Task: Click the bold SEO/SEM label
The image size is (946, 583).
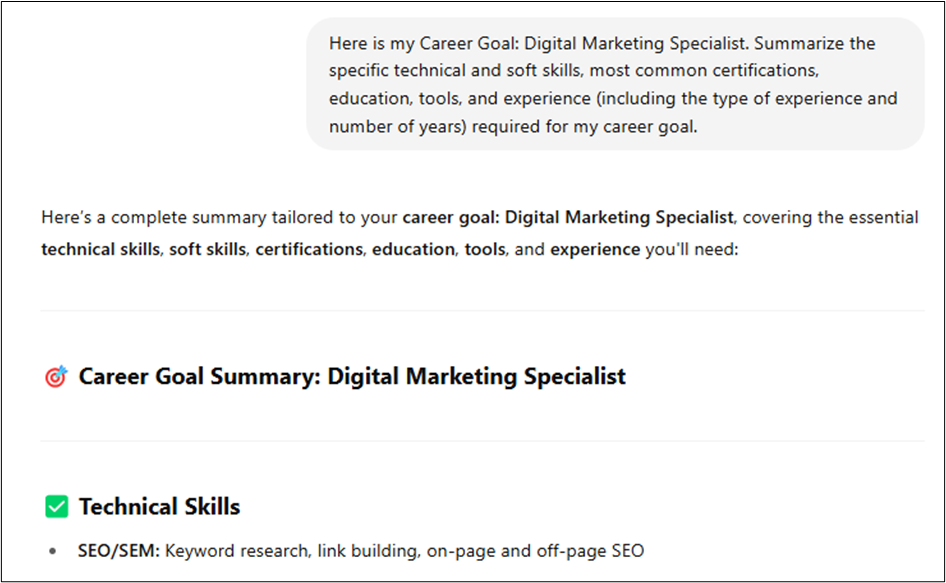Action: click(x=118, y=551)
